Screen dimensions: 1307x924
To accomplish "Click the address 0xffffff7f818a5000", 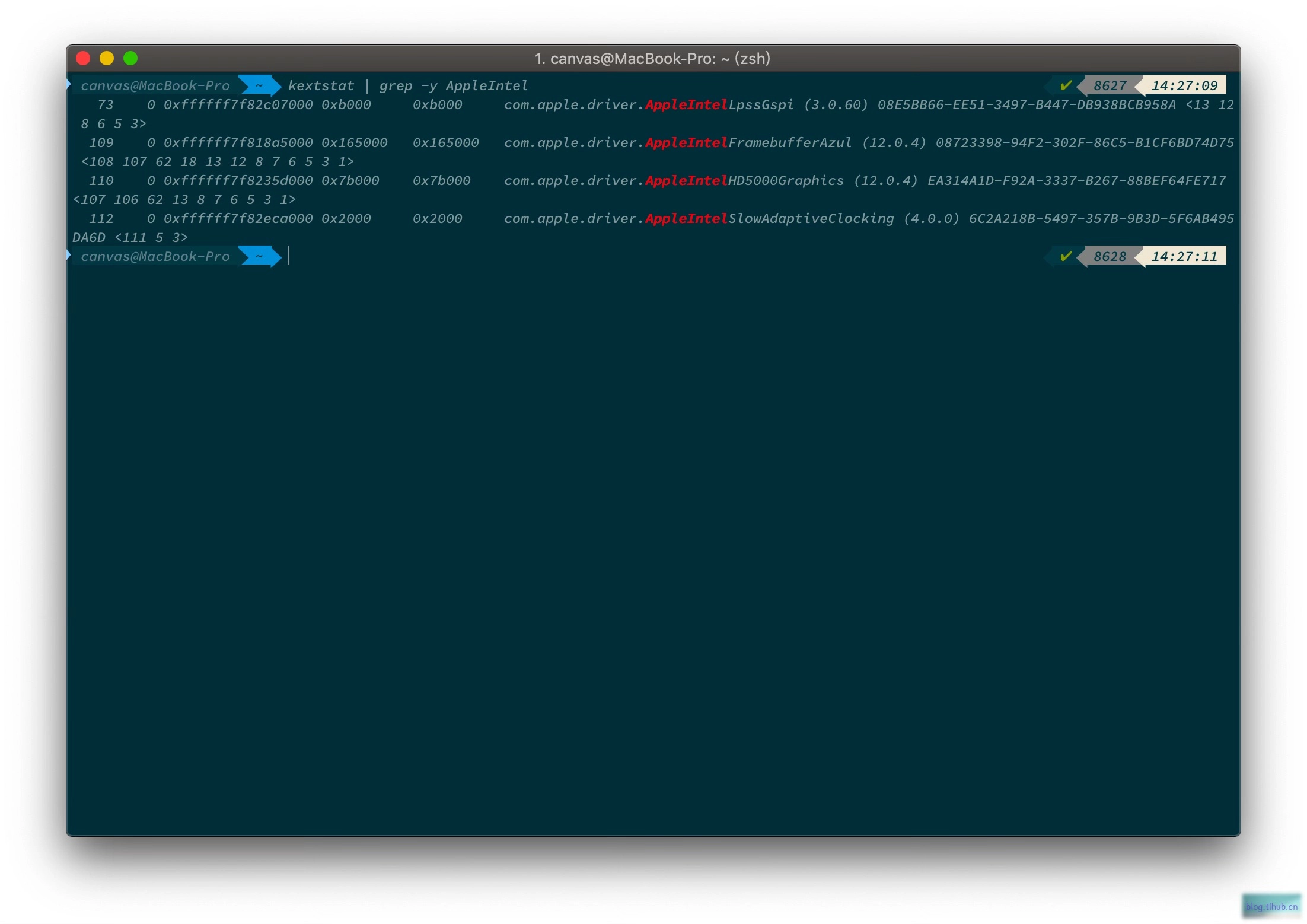I will 238,143.
